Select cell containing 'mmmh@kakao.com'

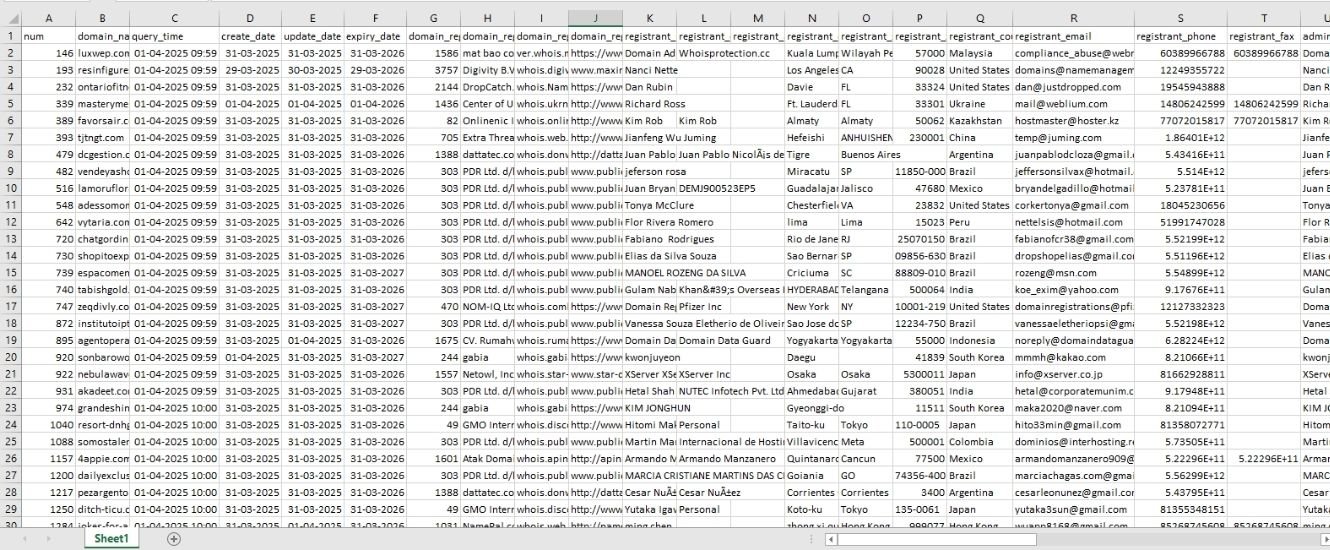pyautogui.click(x=1073, y=358)
